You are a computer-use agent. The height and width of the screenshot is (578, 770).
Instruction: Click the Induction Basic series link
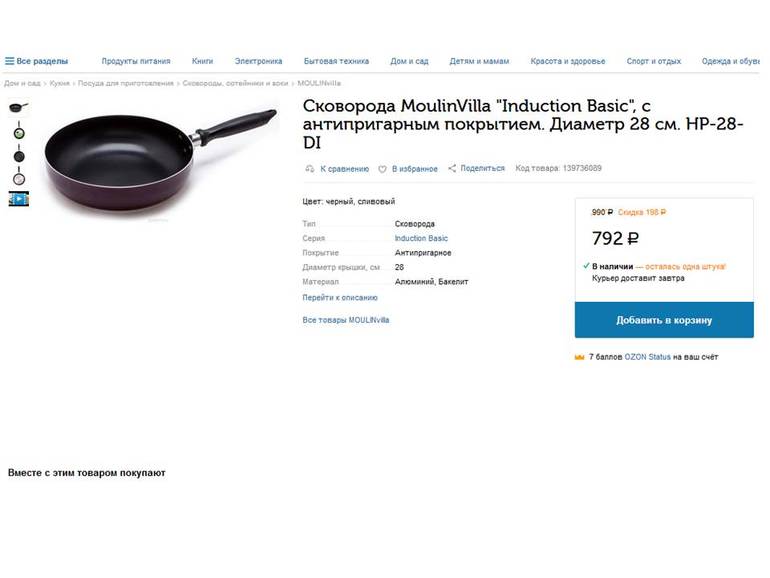[421, 239]
